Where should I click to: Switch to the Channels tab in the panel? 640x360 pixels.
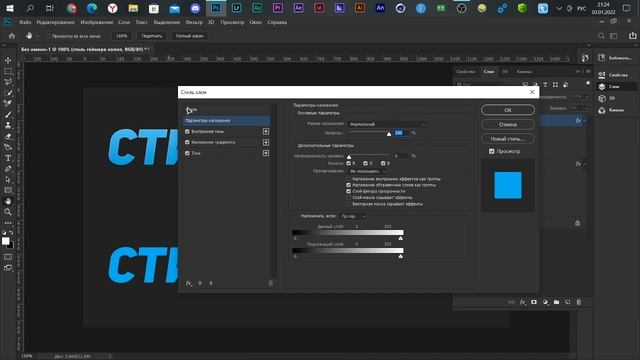click(x=524, y=72)
